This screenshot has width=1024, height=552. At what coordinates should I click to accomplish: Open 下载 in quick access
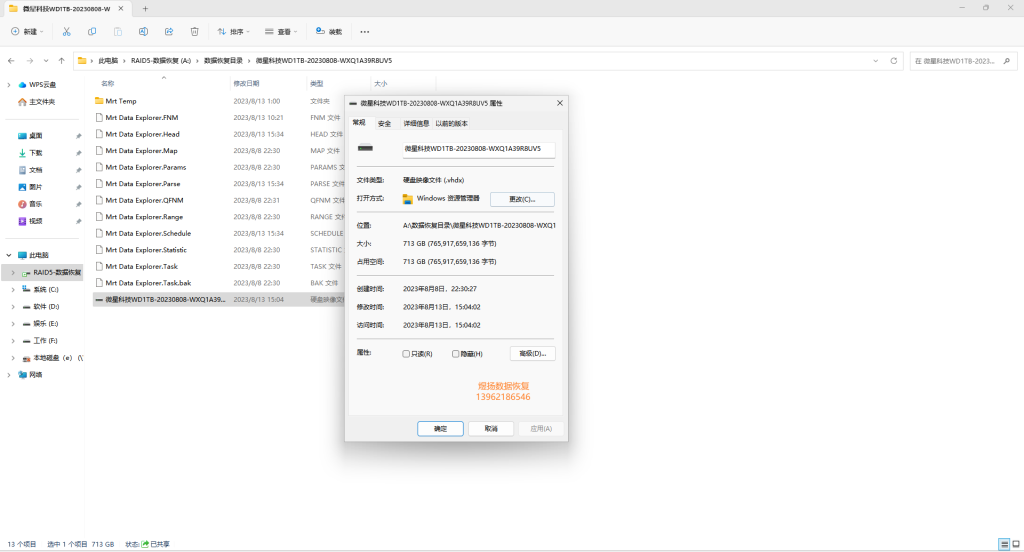coord(35,153)
